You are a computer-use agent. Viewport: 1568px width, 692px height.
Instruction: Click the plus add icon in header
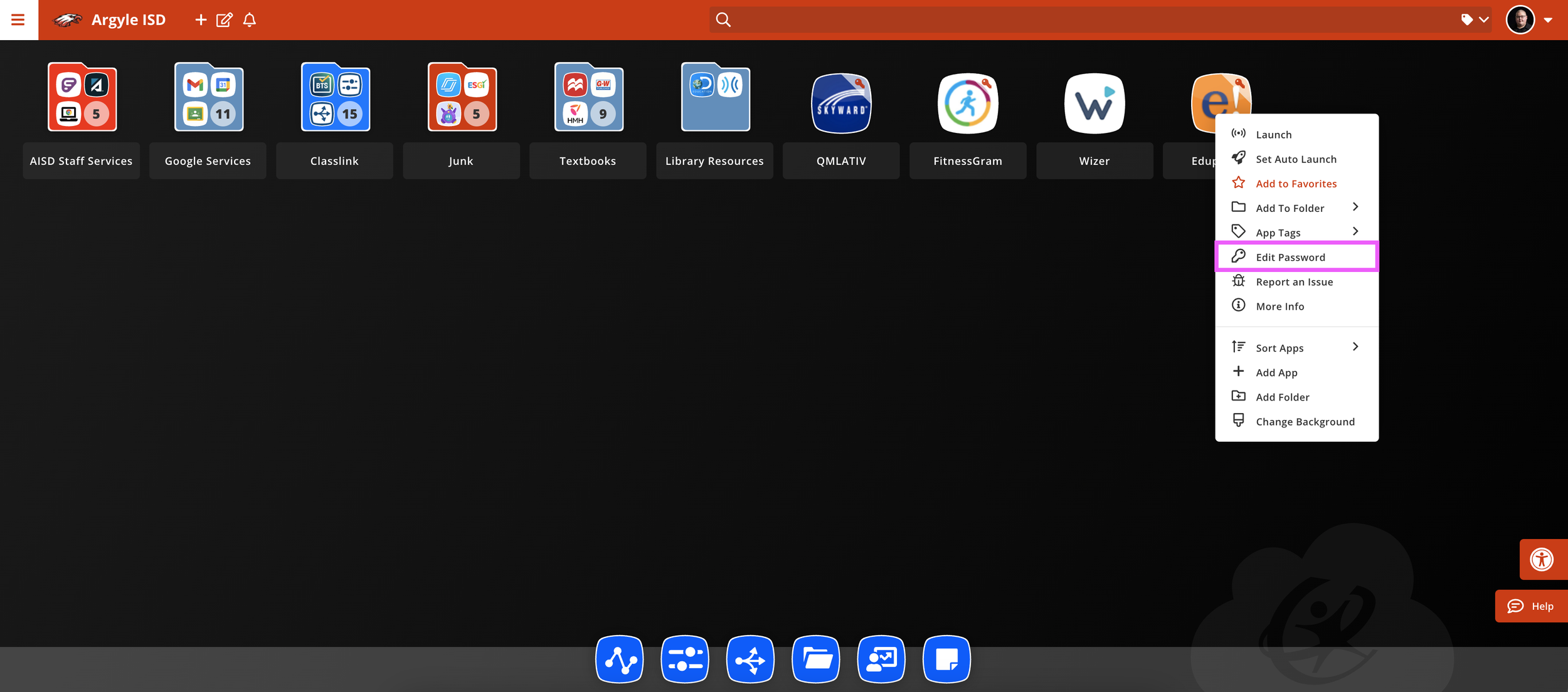click(x=201, y=20)
